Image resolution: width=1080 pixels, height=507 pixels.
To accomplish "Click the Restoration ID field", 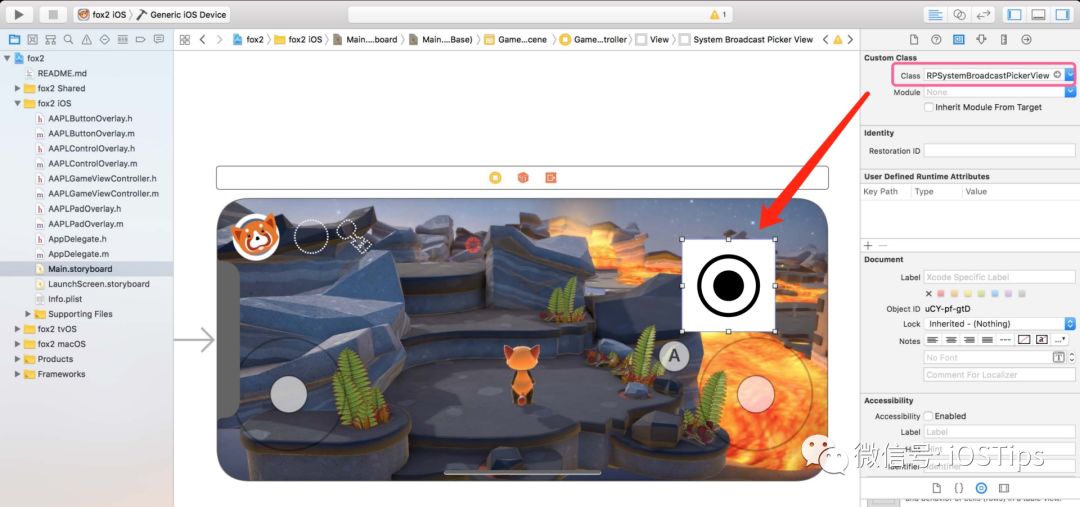I will [x=999, y=150].
